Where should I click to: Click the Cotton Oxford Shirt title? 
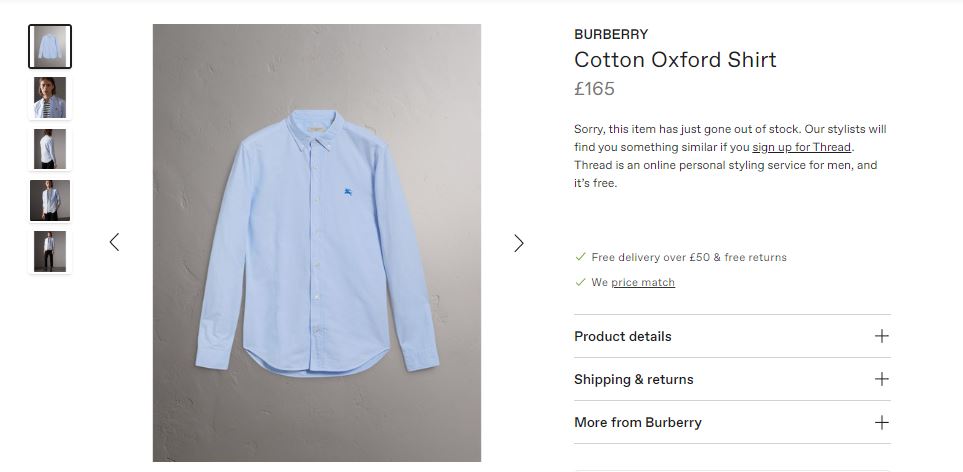coord(675,60)
